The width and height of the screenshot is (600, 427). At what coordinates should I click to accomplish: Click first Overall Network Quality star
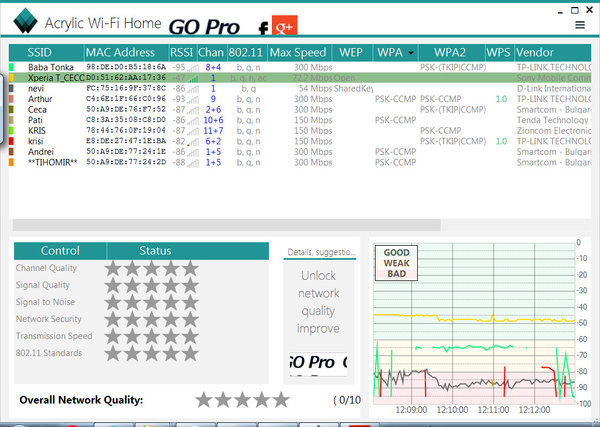[x=204, y=400]
